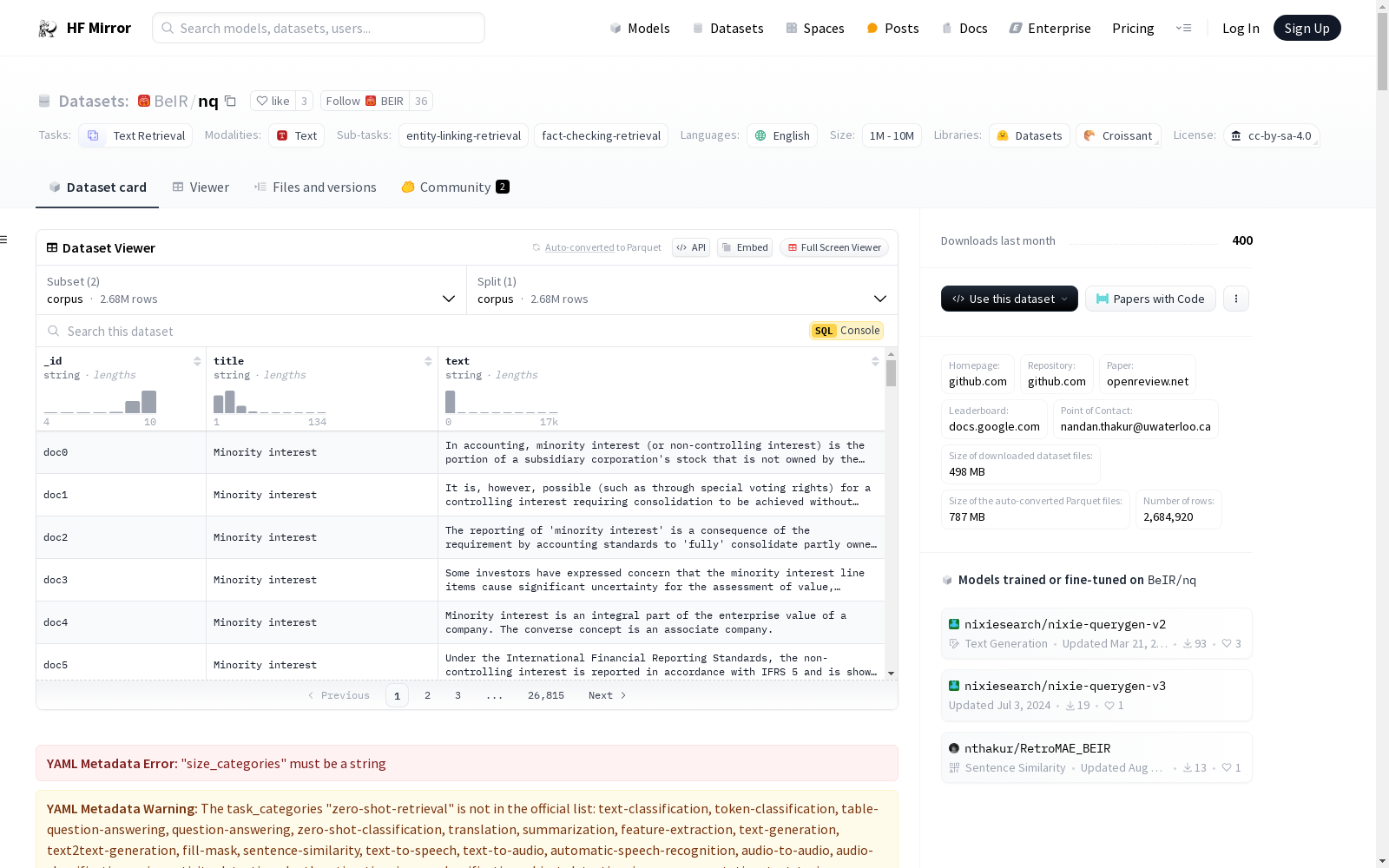This screenshot has width=1389, height=868.
Task: Click the nthakur RetroMAE_BEIR avatar
Action: click(954, 748)
